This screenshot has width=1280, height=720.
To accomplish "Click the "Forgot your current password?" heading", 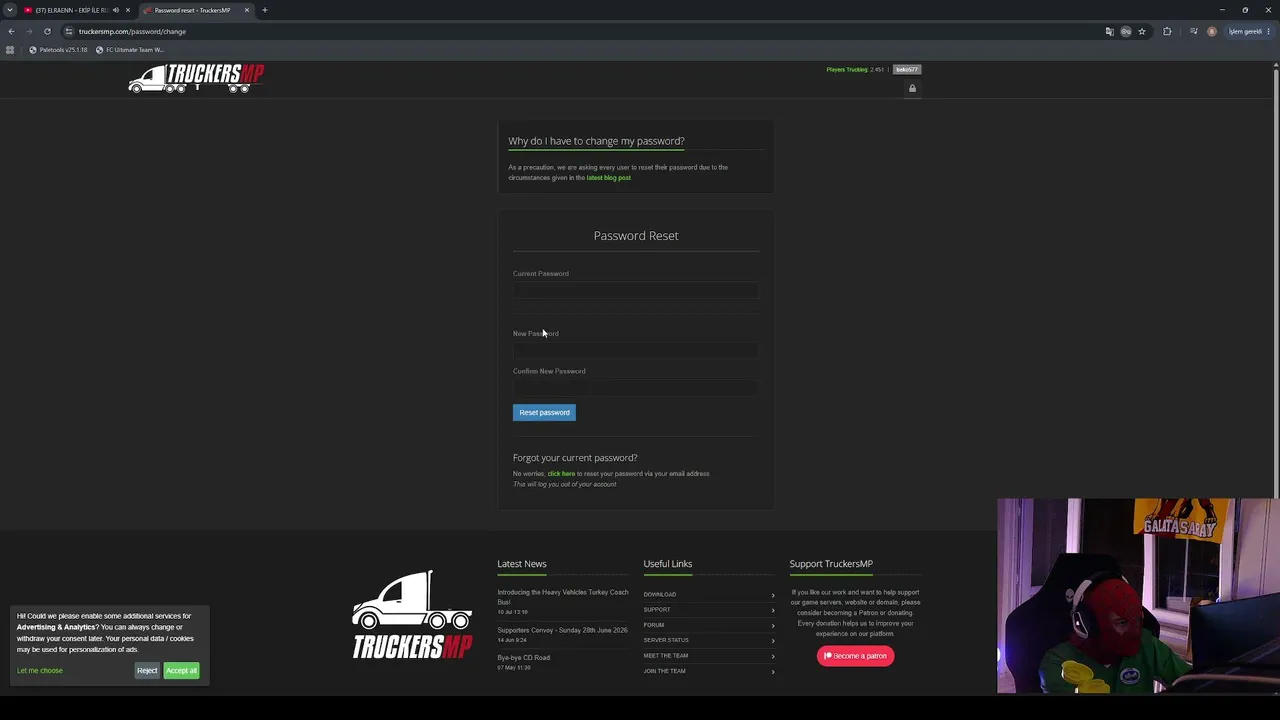I will coord(575,458).
